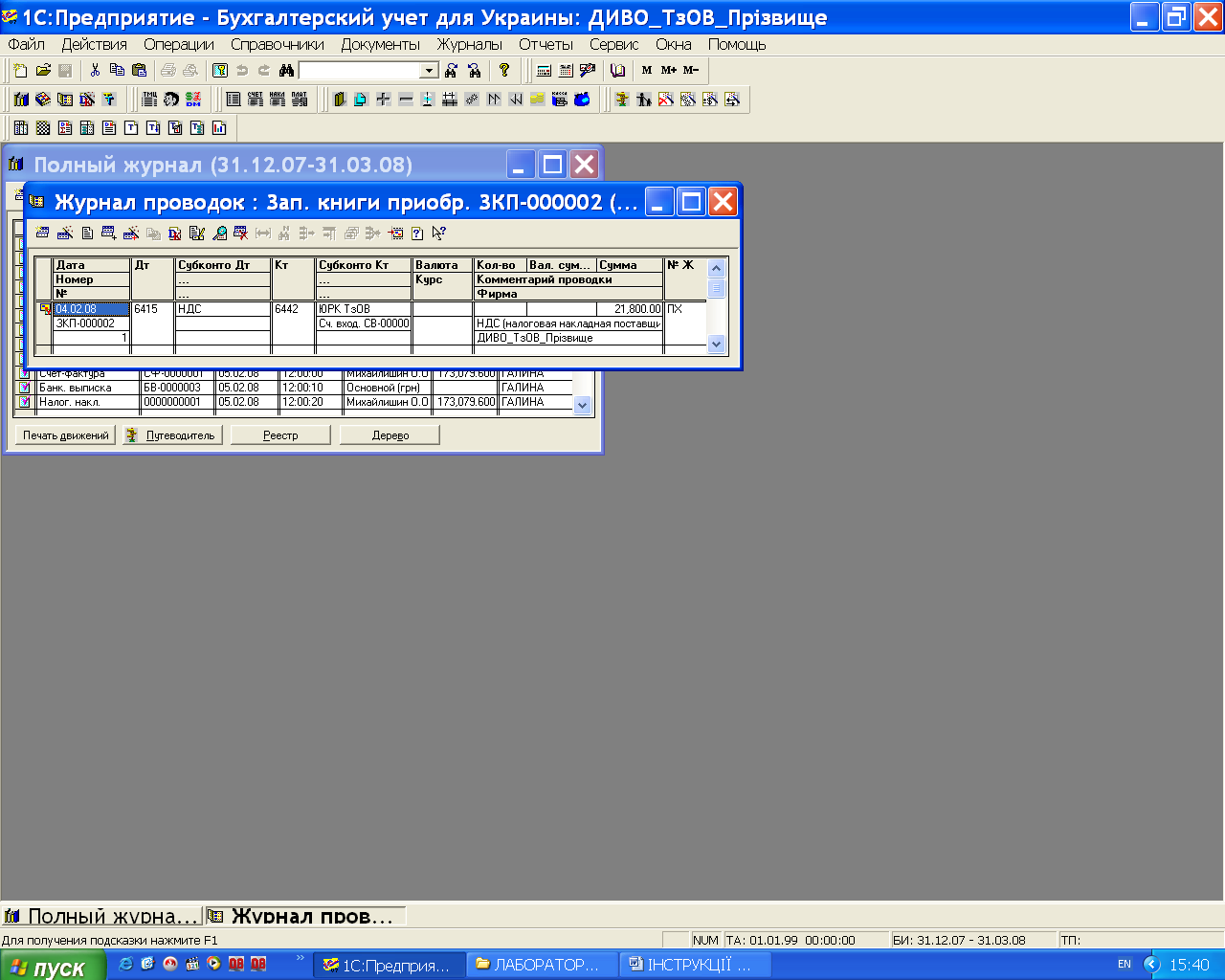This screenshot has width=1225, height=980.
Task: Click scroll down arrow in Полный журнал list
Action: point(583,406)
